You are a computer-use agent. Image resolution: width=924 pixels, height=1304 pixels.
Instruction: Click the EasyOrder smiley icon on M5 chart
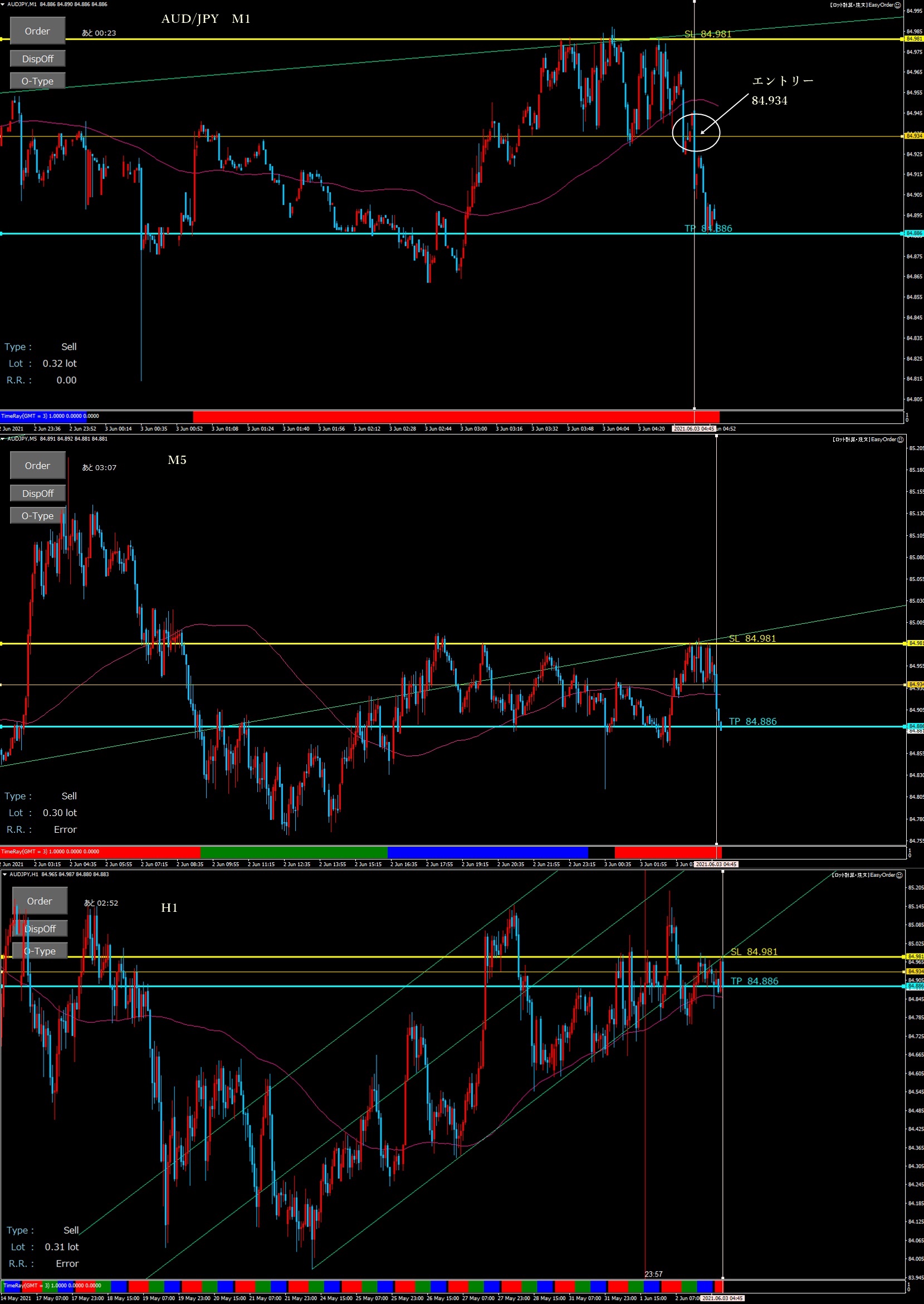(900, 440)
